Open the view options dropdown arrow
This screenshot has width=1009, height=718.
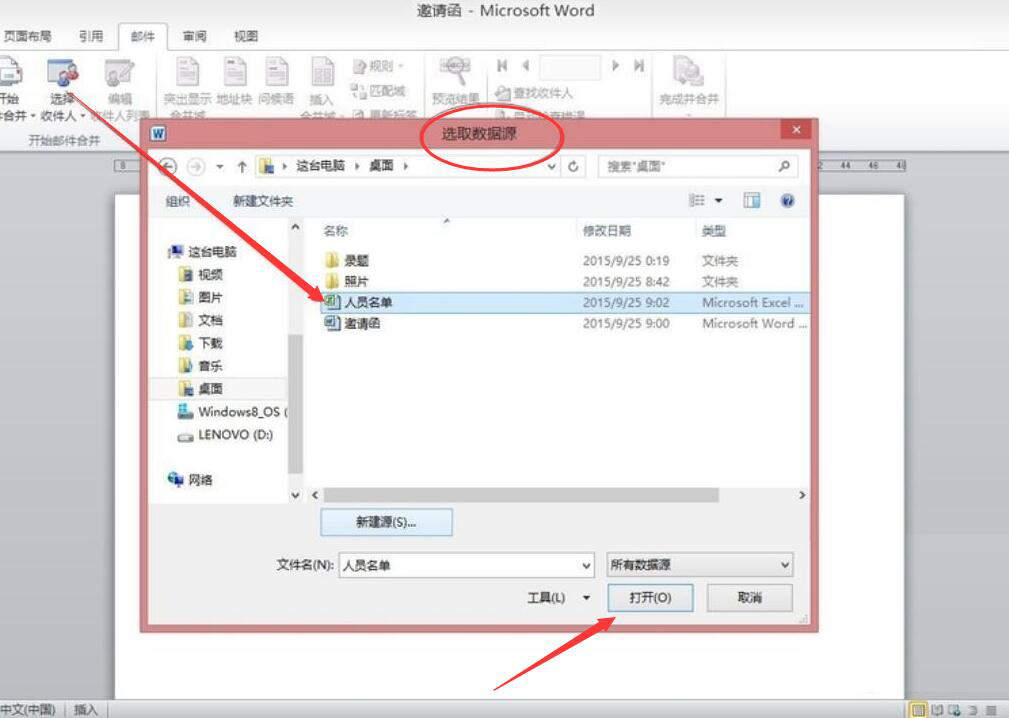tap(719, 201)
